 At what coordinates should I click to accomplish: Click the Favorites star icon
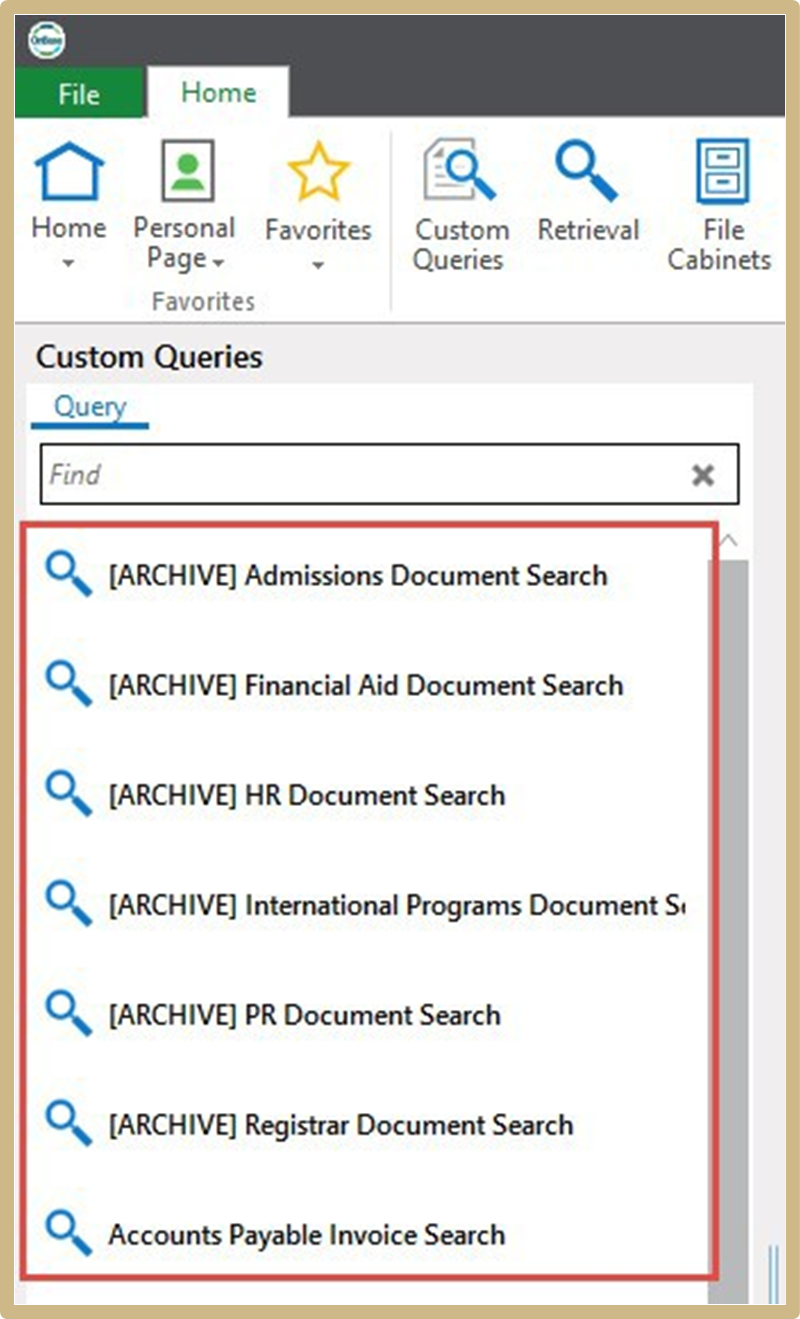point(318,172)
